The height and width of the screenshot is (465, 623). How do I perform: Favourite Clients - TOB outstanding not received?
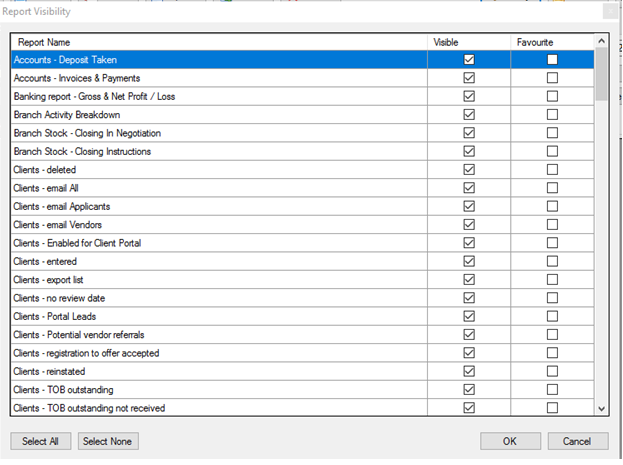(x=552, y=407)
